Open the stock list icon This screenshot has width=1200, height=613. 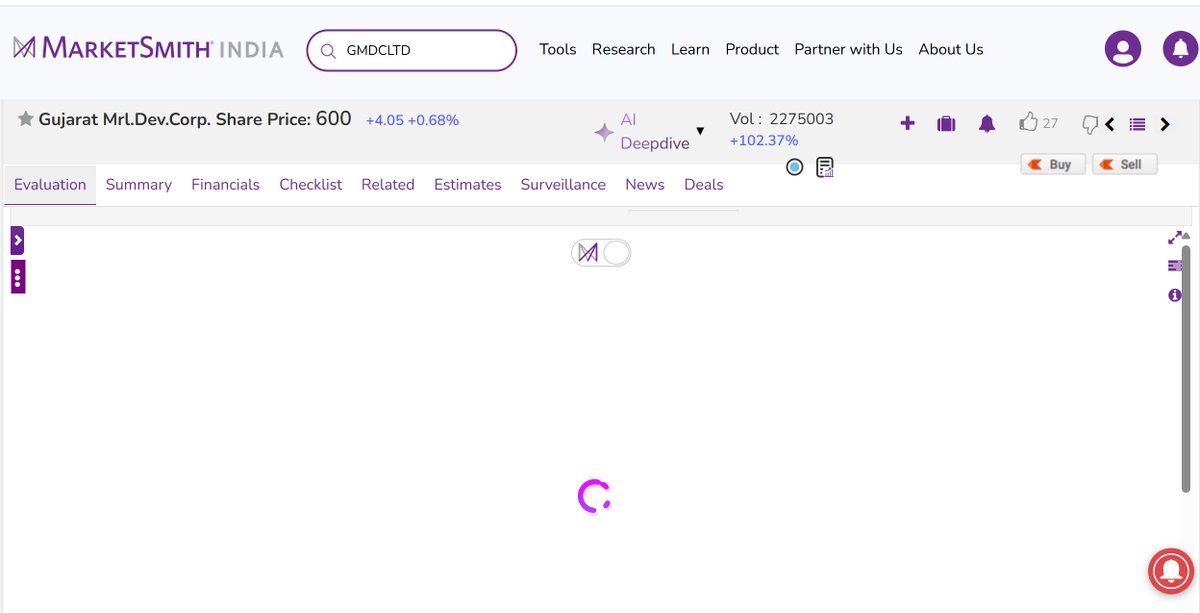coord(1137,125)
